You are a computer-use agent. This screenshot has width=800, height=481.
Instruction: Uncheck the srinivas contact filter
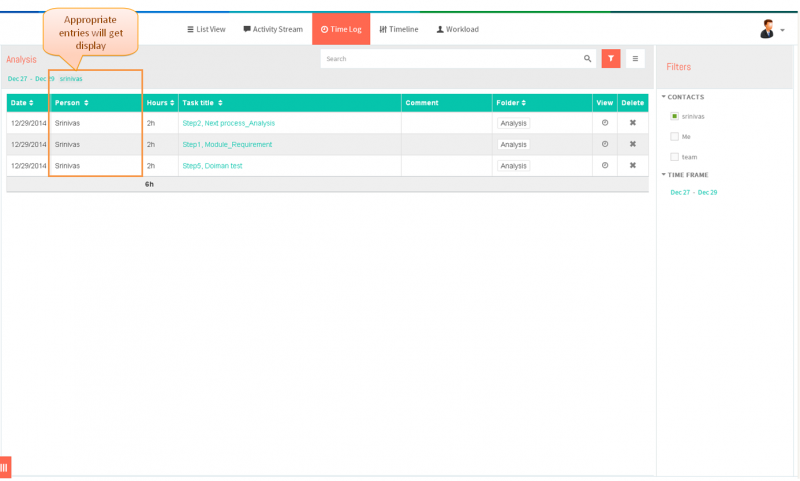pos(674,116)
